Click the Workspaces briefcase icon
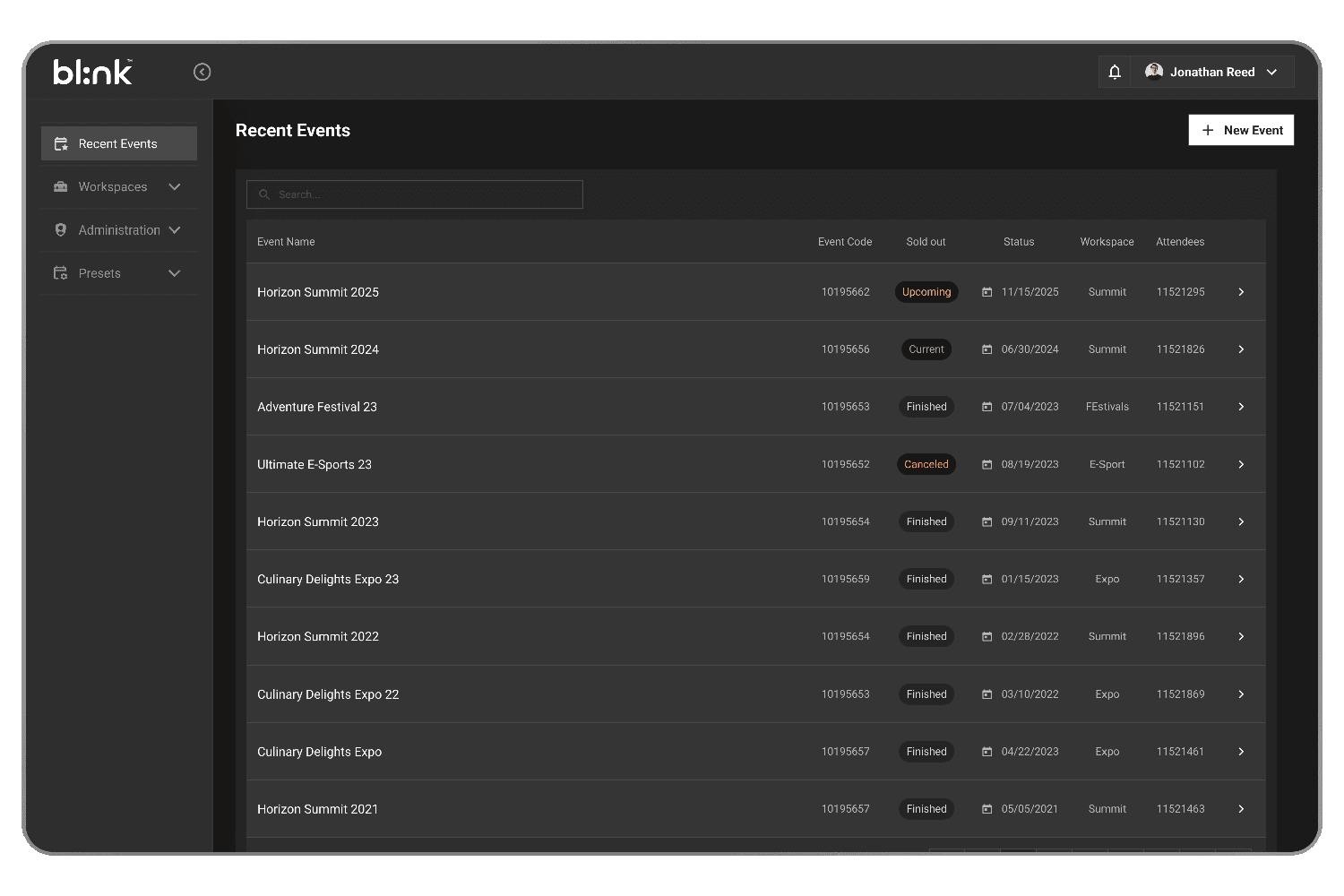This screenshot has width=1344, height=896. point(60,186)
